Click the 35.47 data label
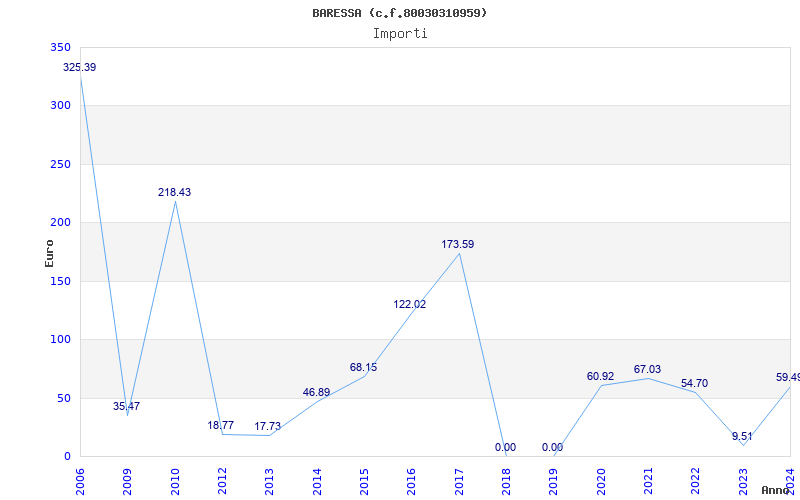The height and width of the screenshot is (500, 800). [x=127, y=407]
